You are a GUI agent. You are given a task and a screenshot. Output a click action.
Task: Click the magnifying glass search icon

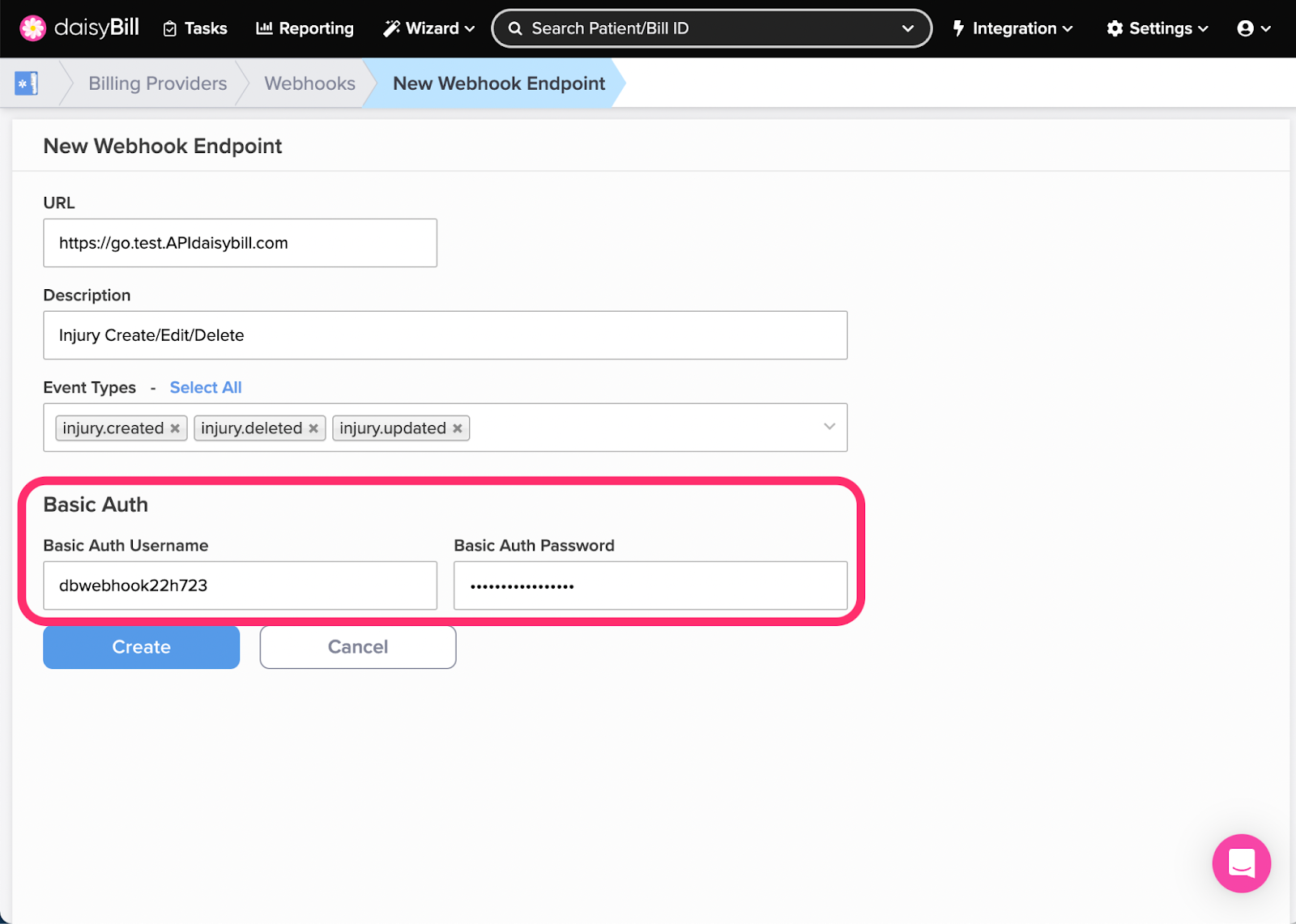pos(514,28)
